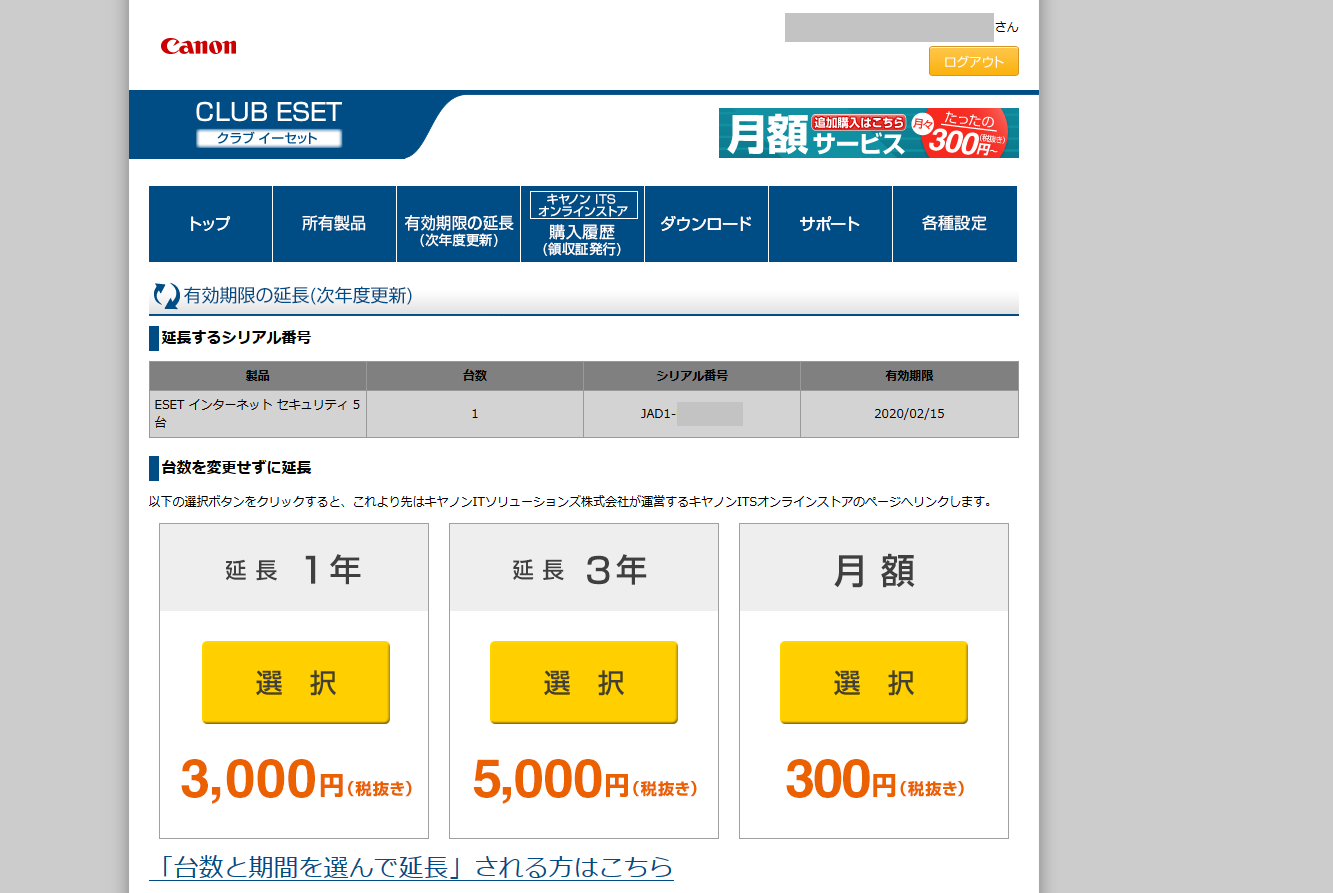Click the 台数を変更せずに延長 section heading
Viewport: 1333px width, 893px height.
click(236, 467)
